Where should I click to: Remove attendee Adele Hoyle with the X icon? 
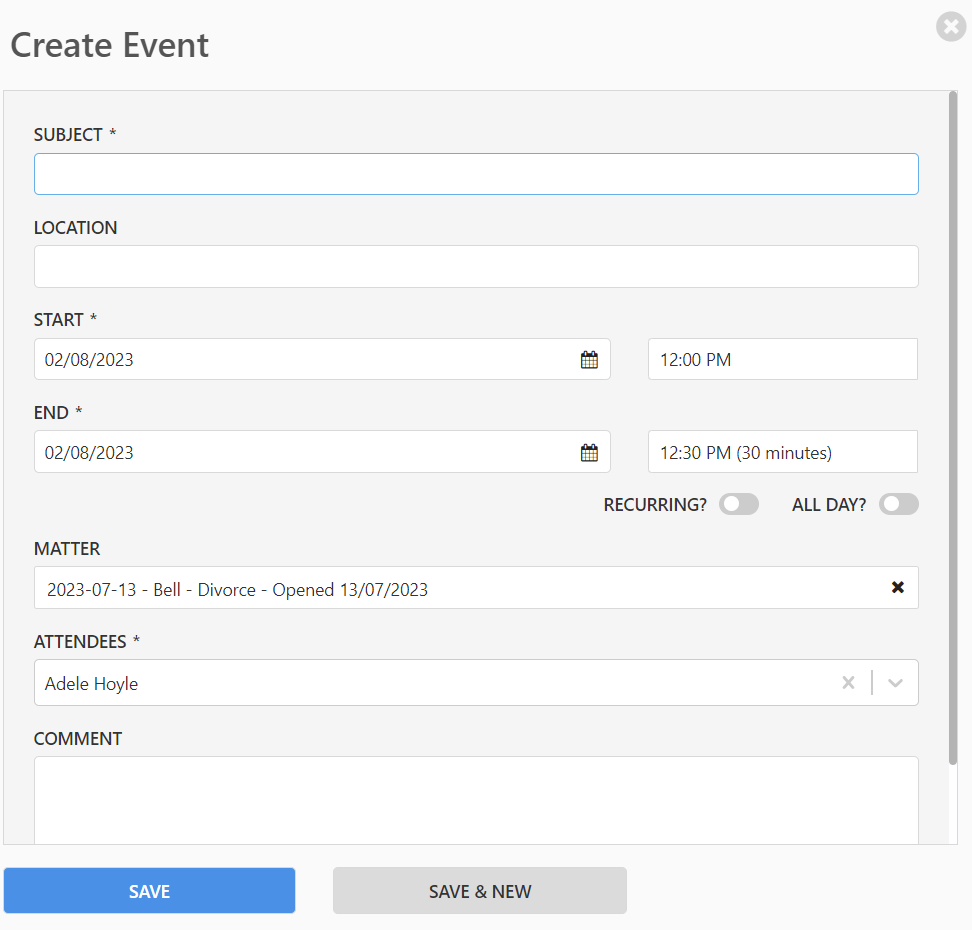(x=848, y=683)
